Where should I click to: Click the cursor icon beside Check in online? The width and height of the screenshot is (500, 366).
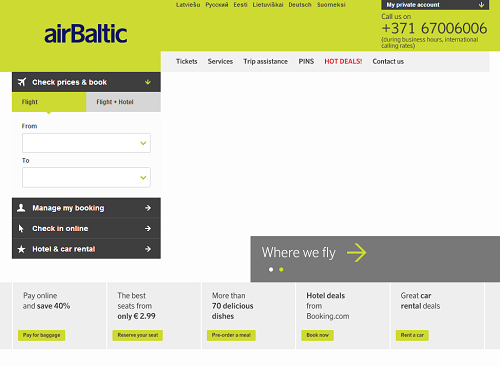pyautogui.click(x=21, y=229)
